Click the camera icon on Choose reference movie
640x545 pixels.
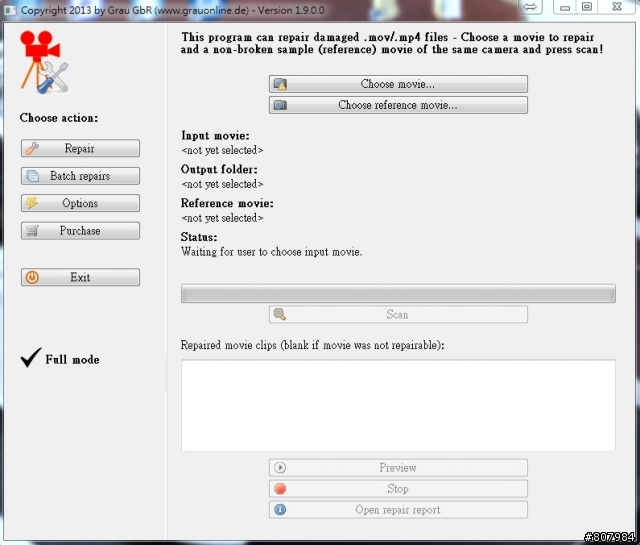(280, 105)
